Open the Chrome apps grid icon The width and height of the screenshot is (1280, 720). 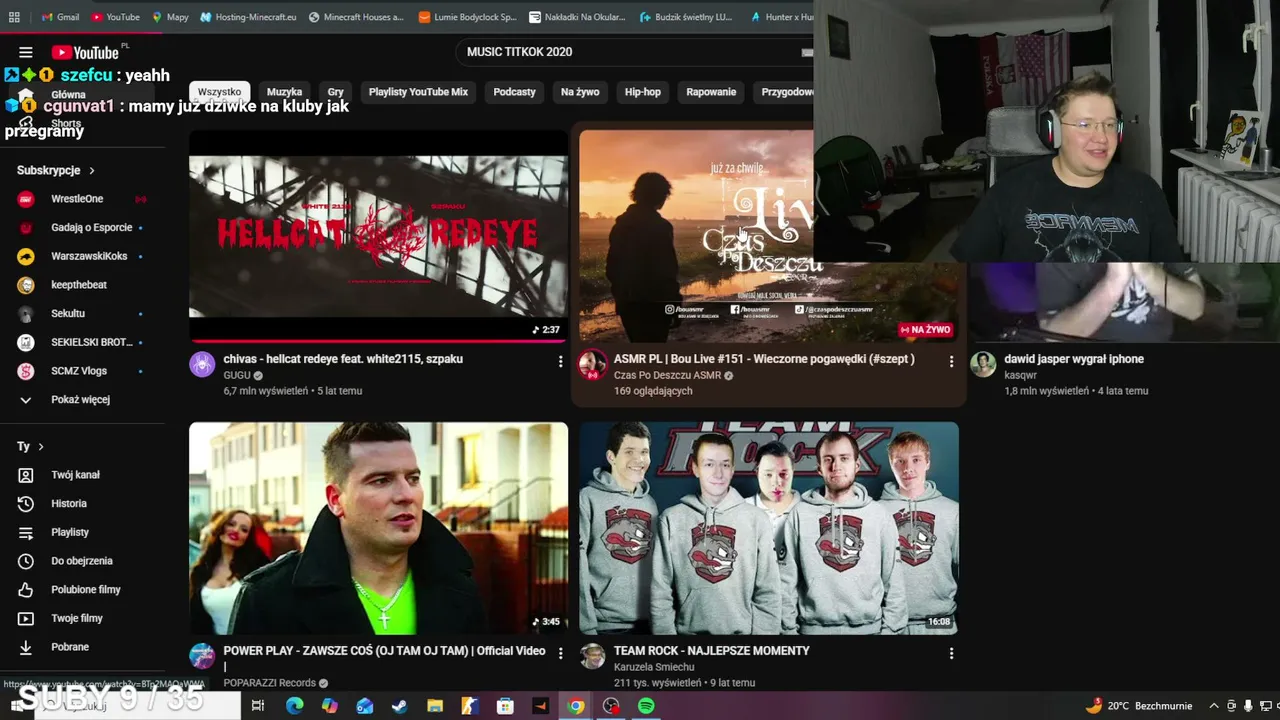(14, 17)
